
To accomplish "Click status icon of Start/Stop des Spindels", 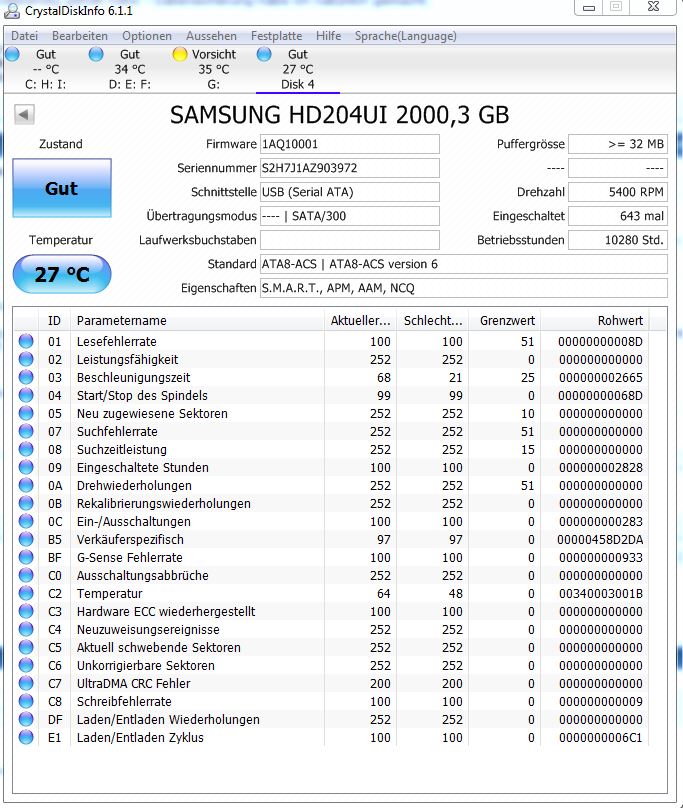I will coord(26,395).
